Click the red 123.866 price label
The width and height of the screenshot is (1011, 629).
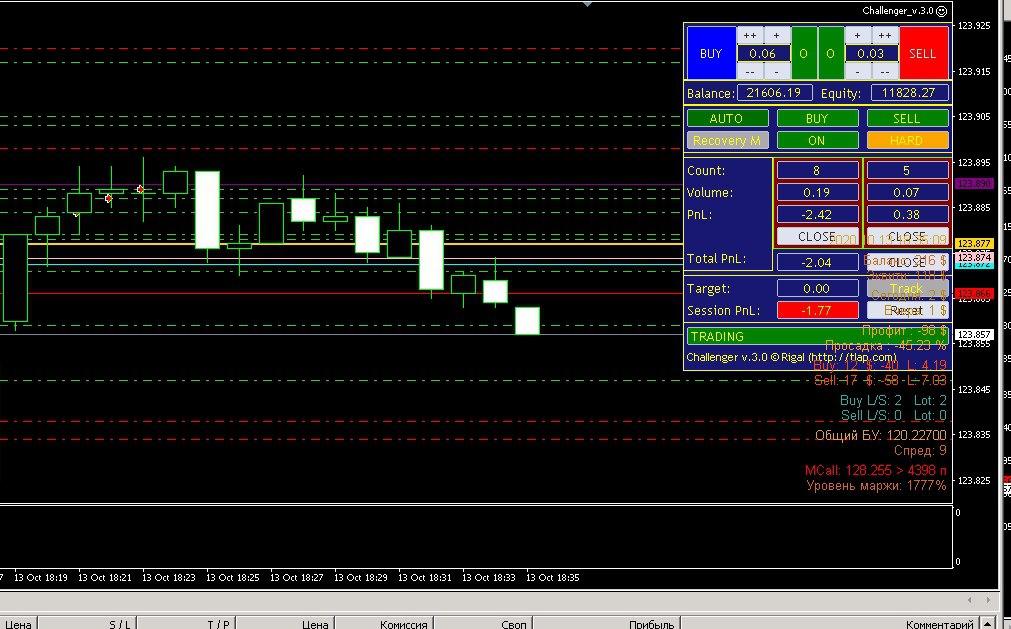(x=974, y=293)
